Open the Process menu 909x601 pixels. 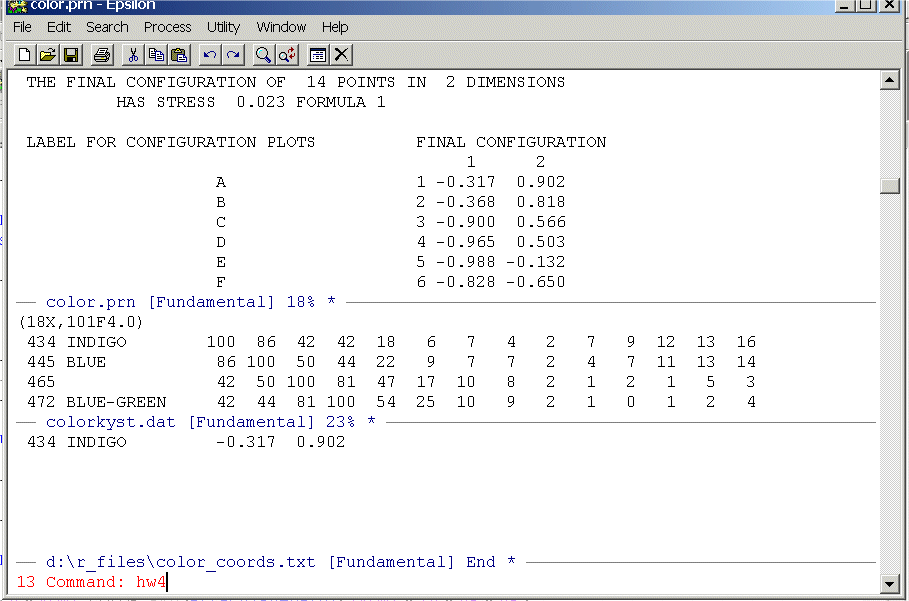(167, 27)
